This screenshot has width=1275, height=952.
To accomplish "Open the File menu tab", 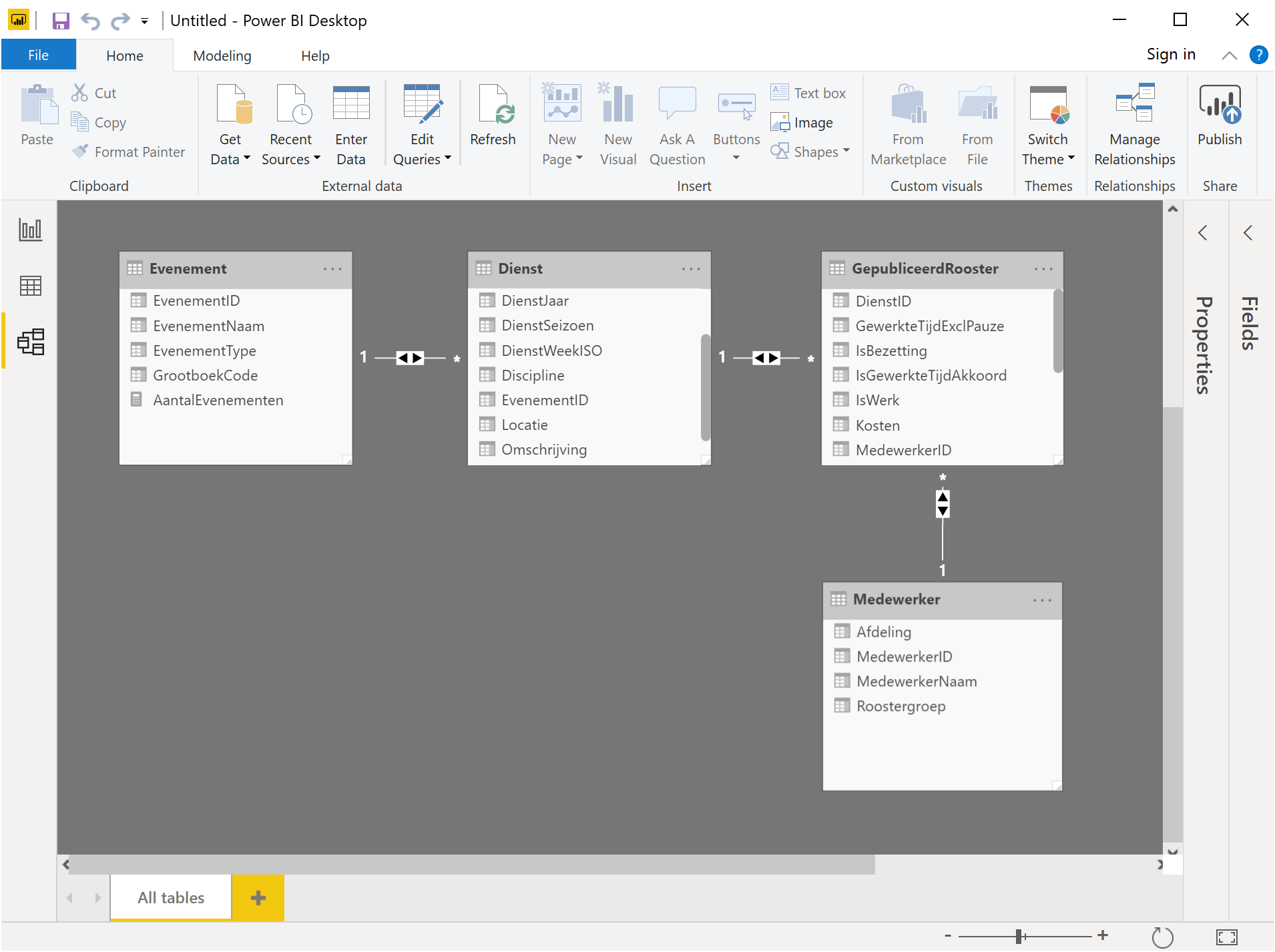I will [38, 55].
